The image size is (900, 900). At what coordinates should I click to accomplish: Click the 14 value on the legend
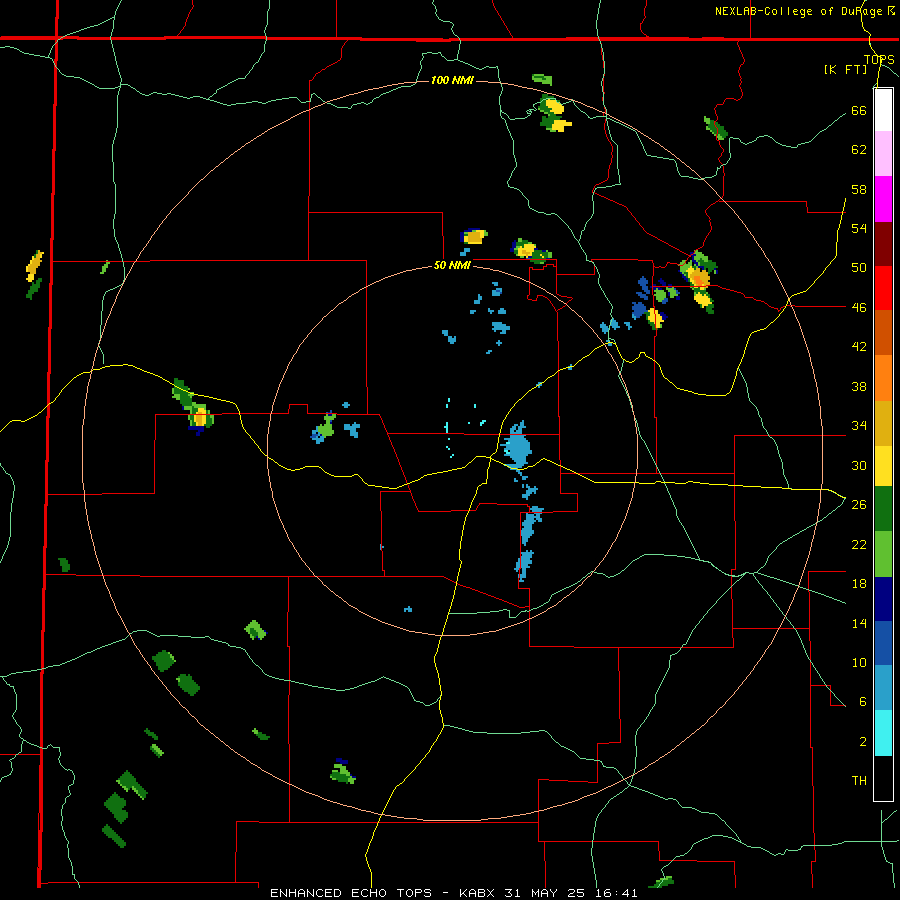coord(859,623)
